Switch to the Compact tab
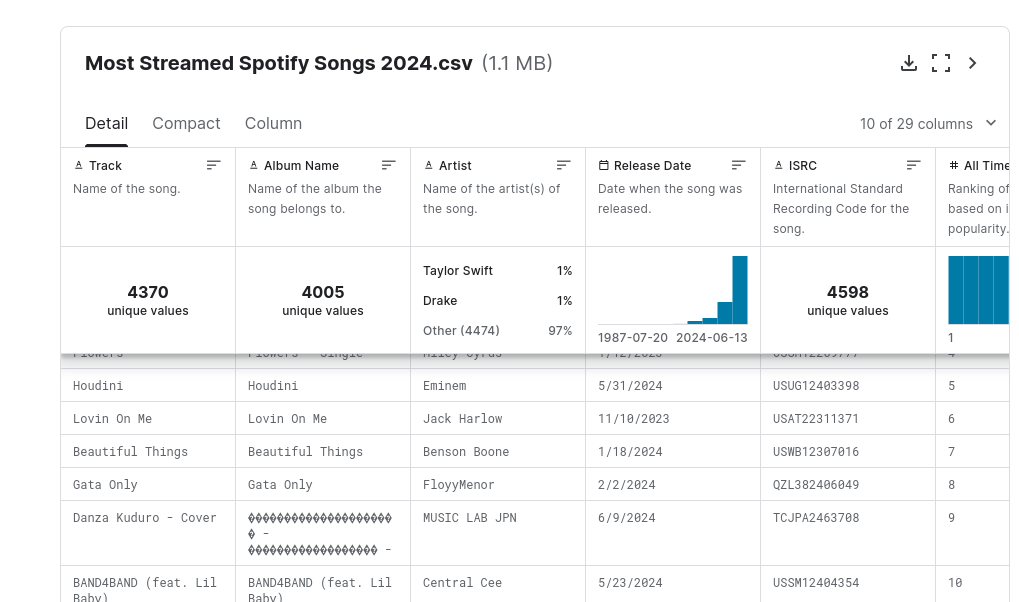This screenshot has height=602, width=1019. point(186,124)
